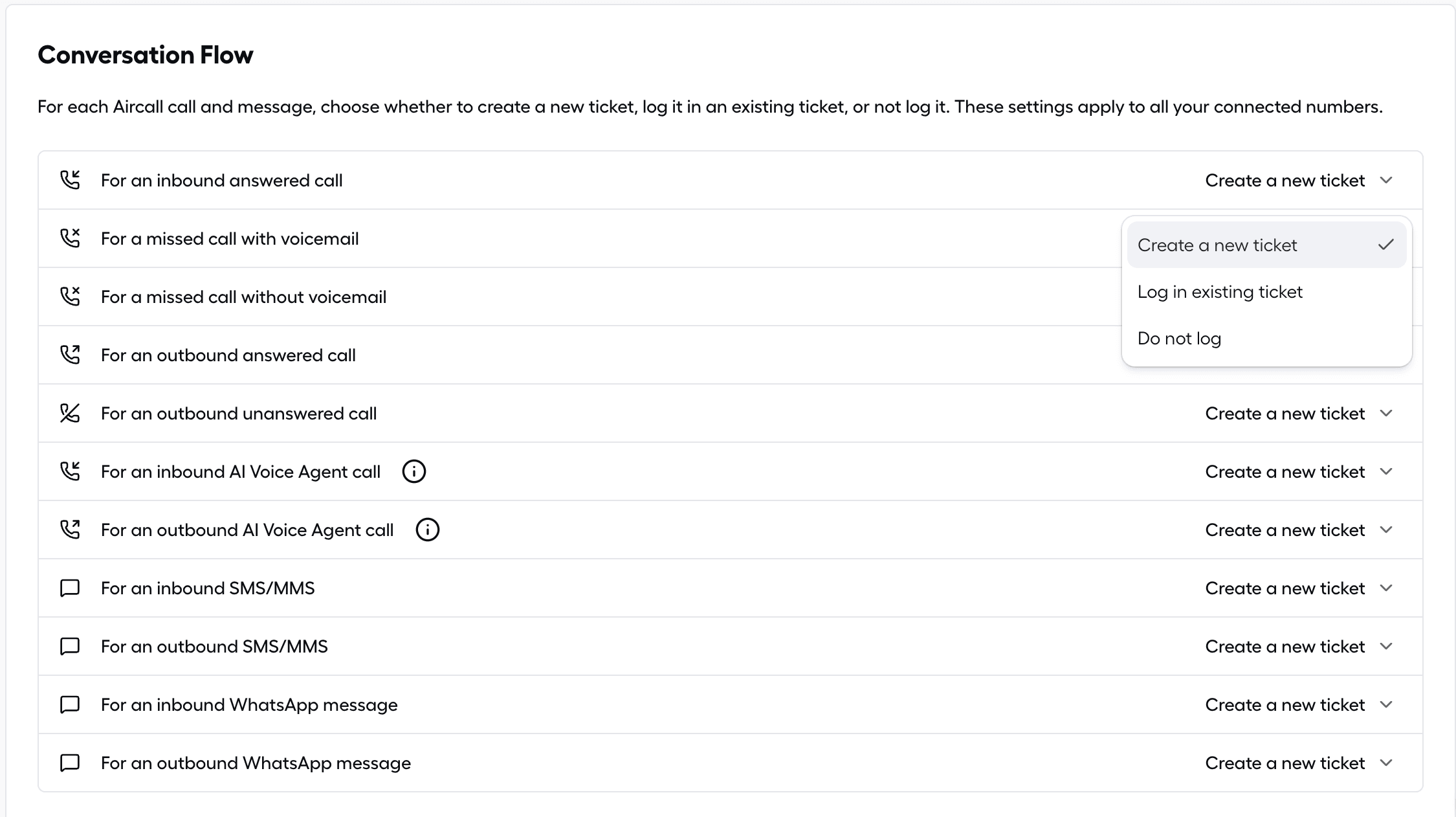Expand the outbound AI Voice Agent call dropdown
1456x817 pixels.
(x=1299, y=530)
